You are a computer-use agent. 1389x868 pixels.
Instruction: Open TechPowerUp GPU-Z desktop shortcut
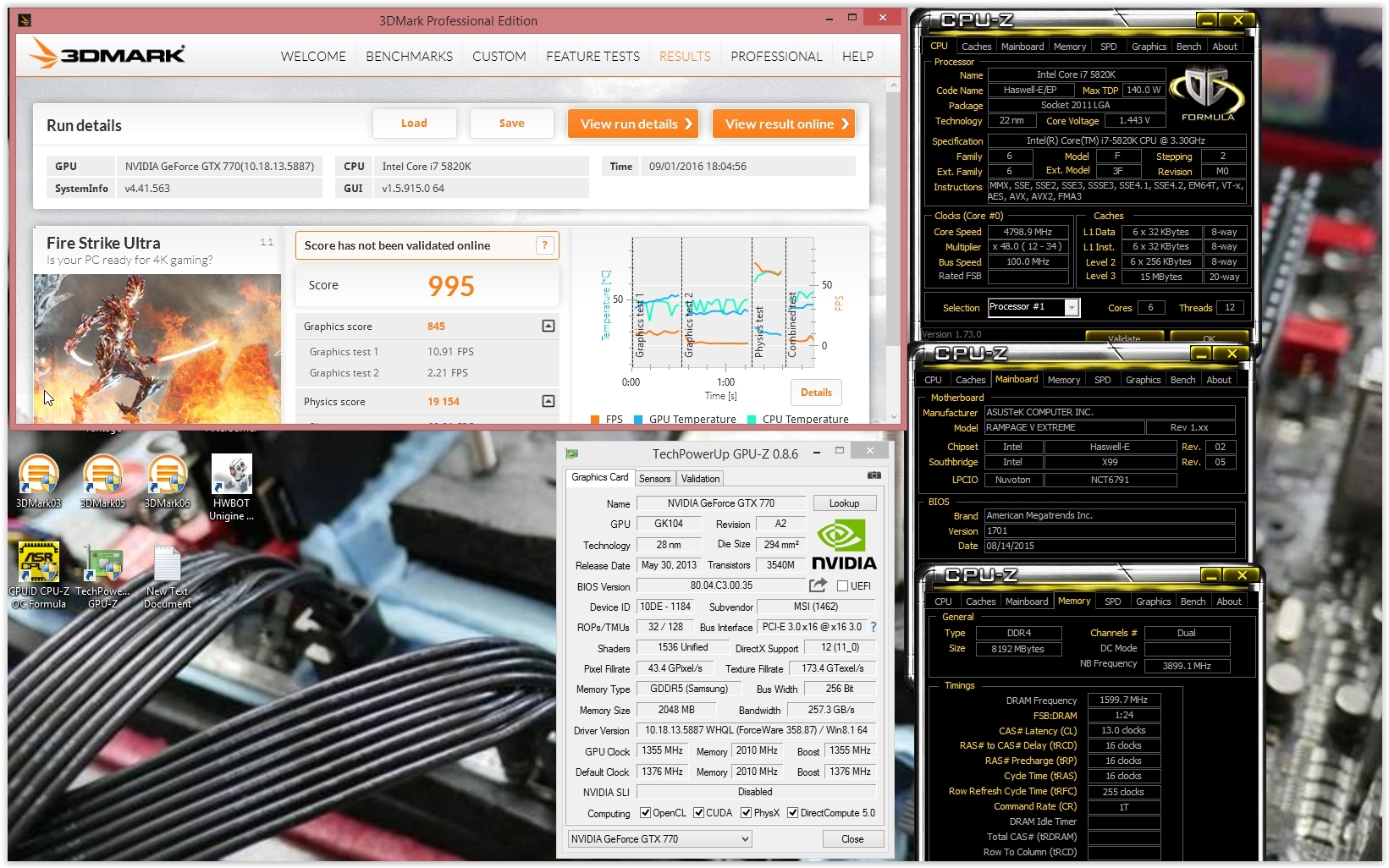[x=103, y=575]
